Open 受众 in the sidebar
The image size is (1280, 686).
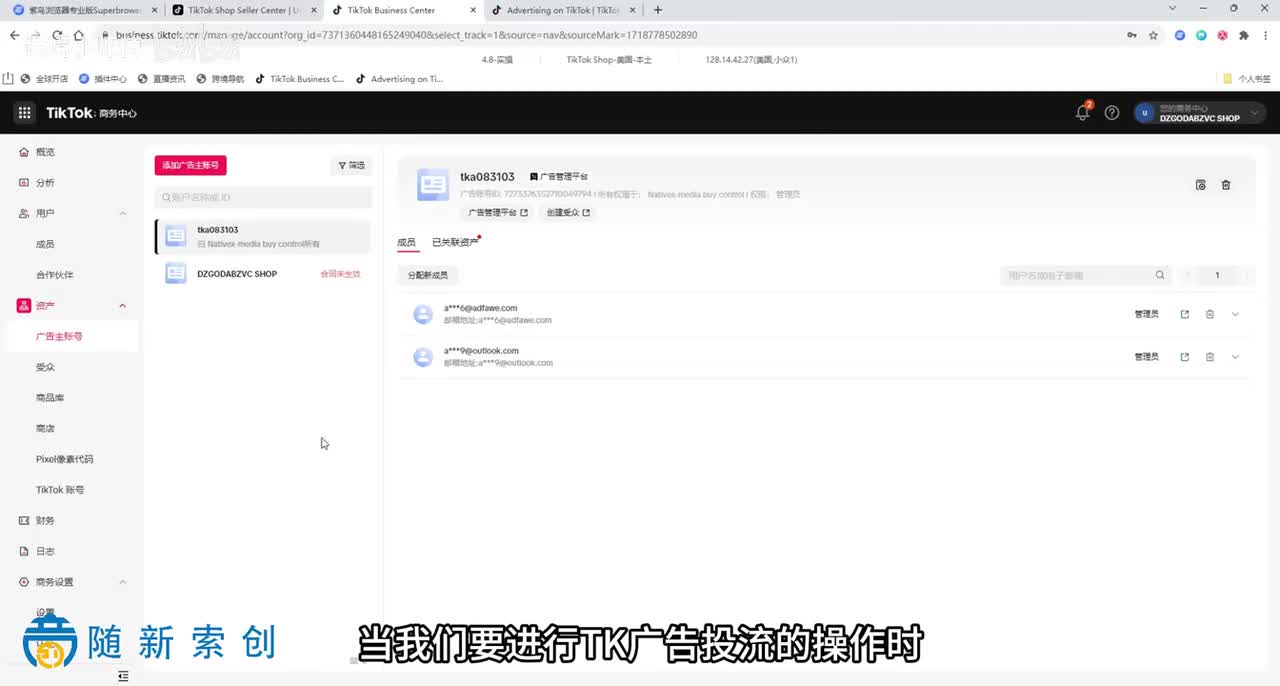click(x=45, y=367)
